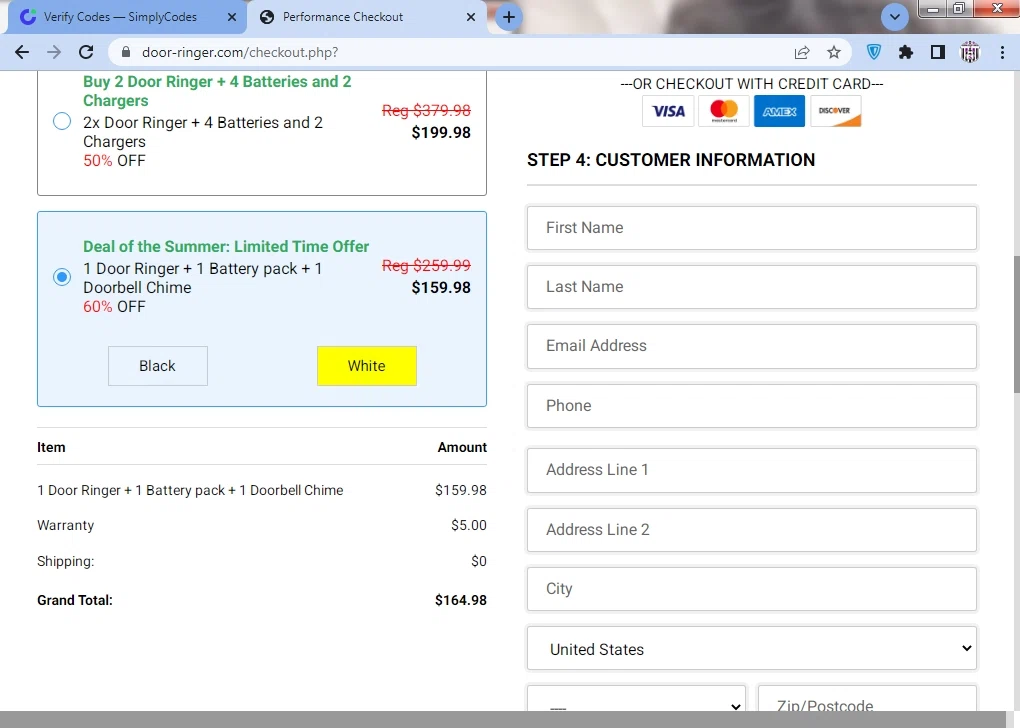The image size is (1020, 728).
Task: Open the United States country dropdown
Action: tap(751, 648)
